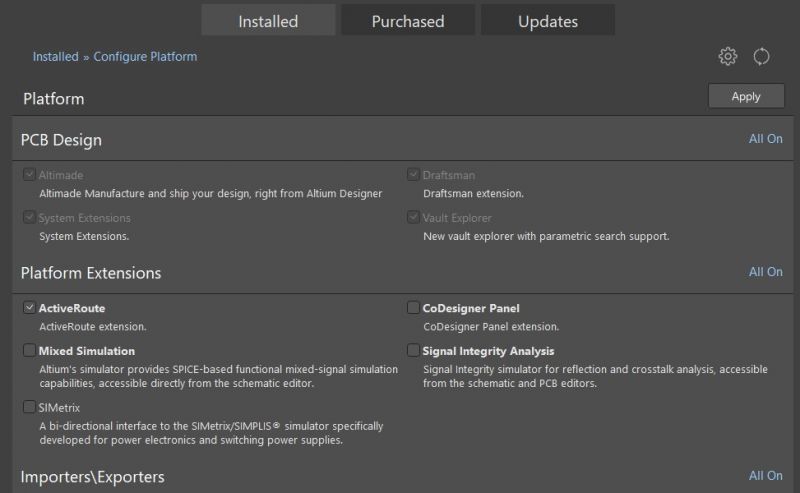Click the 'Signal Integrity Analysis' label text

pyautogui.click(x=488, y=351)
